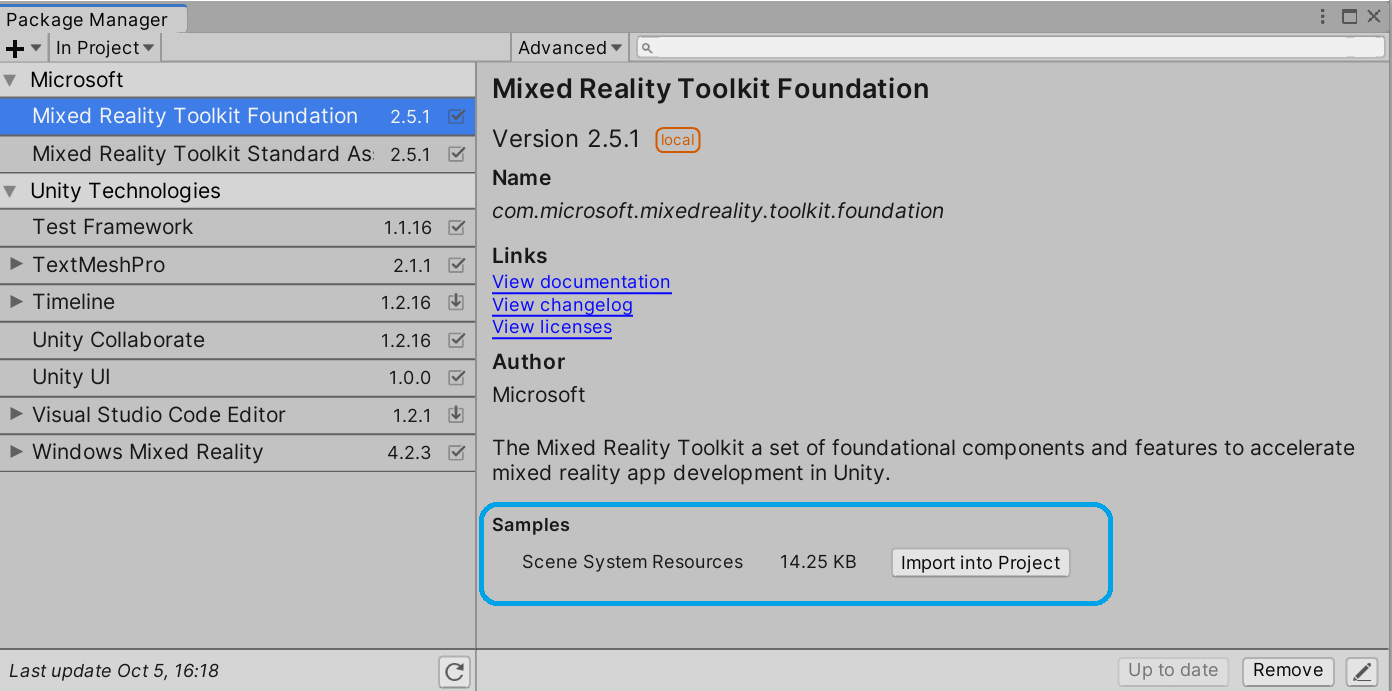
Task: Click version 4.2.3 of Windows Mixed Reality
Action: tap(409, 453)
